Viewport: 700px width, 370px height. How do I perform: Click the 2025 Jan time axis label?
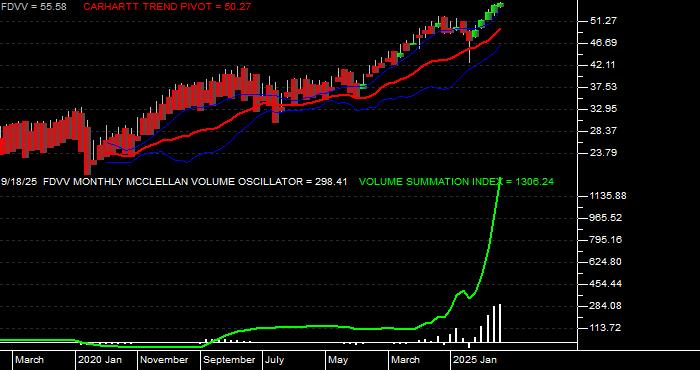[x=475, y=360]
